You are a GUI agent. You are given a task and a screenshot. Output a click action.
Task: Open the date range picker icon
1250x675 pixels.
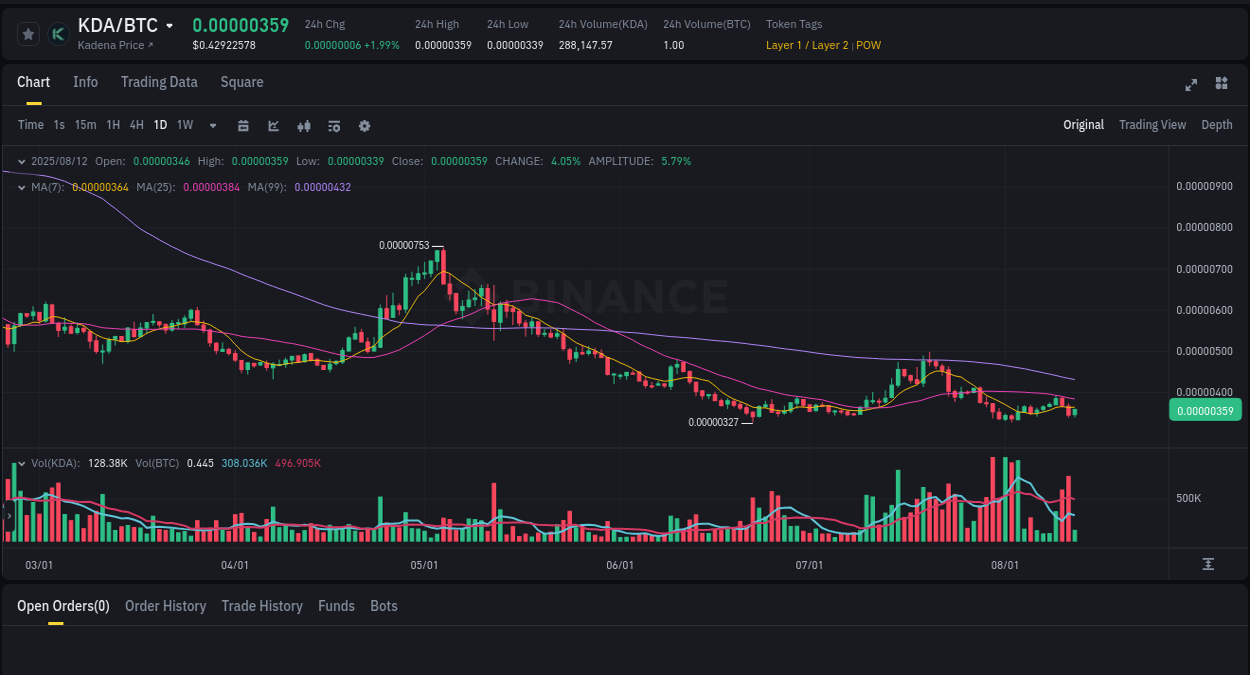(243, 125)
